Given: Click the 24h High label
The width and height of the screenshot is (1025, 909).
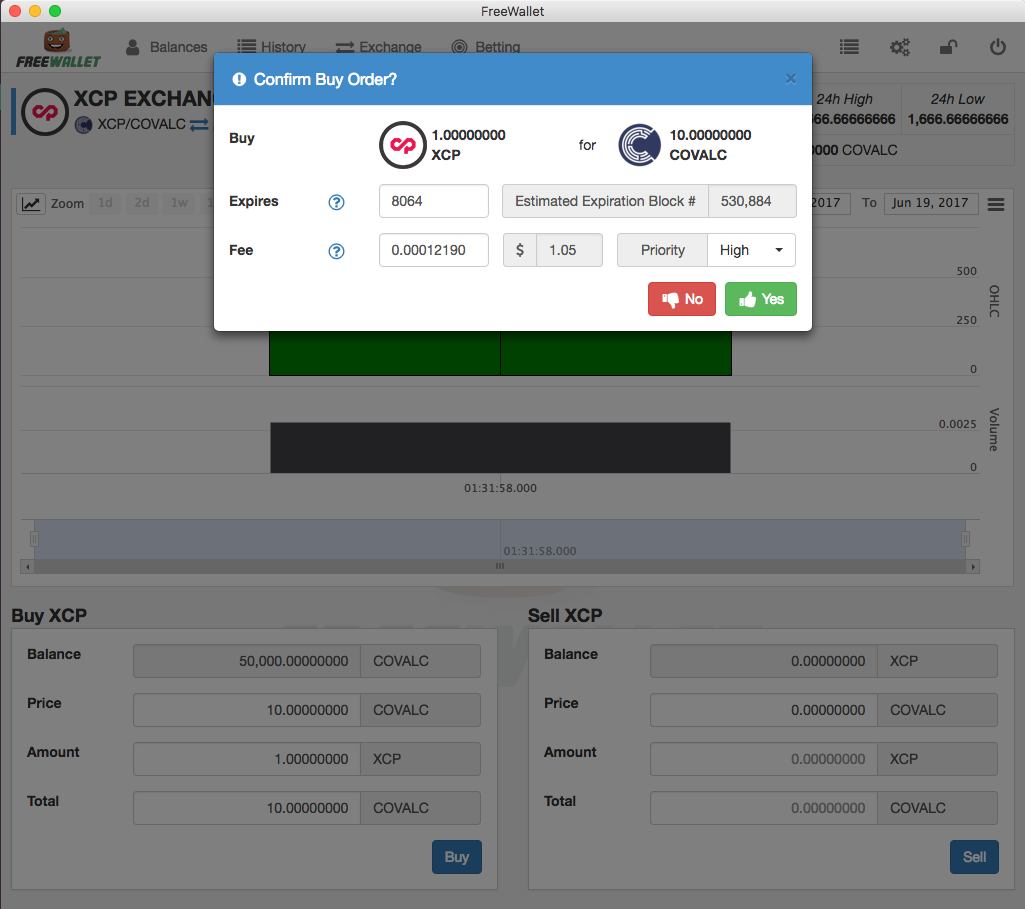Looking at the screenshot, I should (844, 99).
